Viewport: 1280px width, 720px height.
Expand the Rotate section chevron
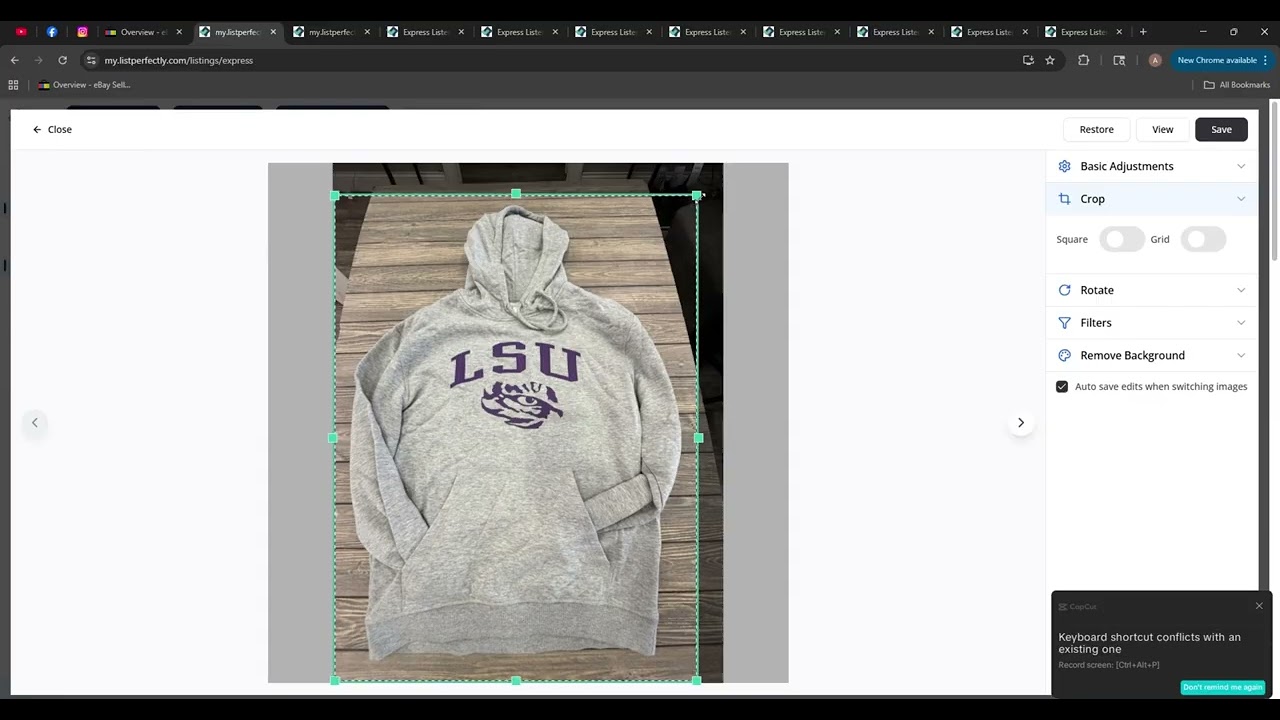[x=1241, y=290]
